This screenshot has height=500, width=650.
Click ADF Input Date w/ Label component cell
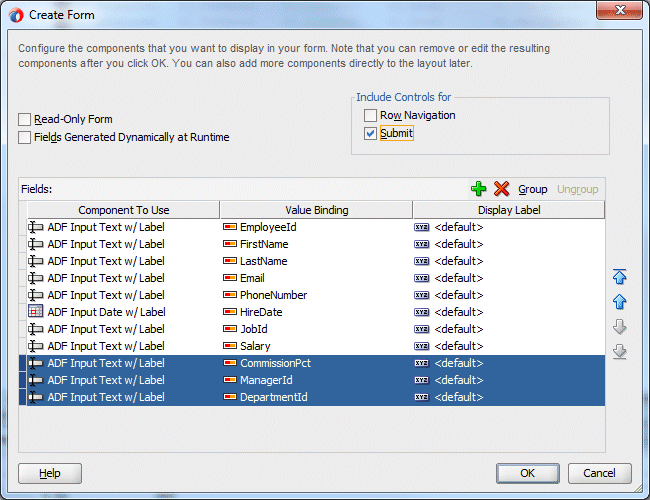click(124, 312)
